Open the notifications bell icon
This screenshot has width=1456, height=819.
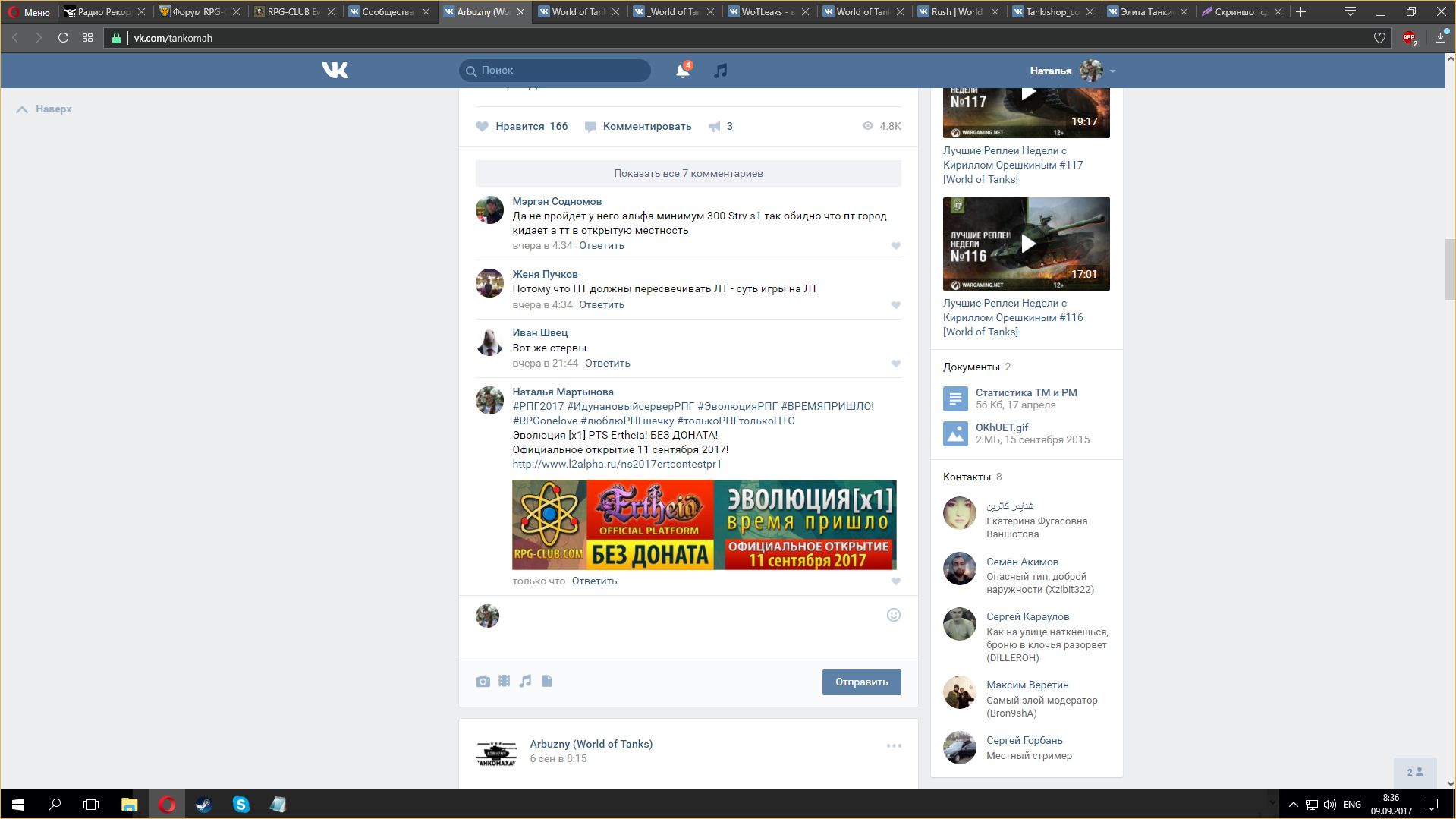click(x=683, y=71)
